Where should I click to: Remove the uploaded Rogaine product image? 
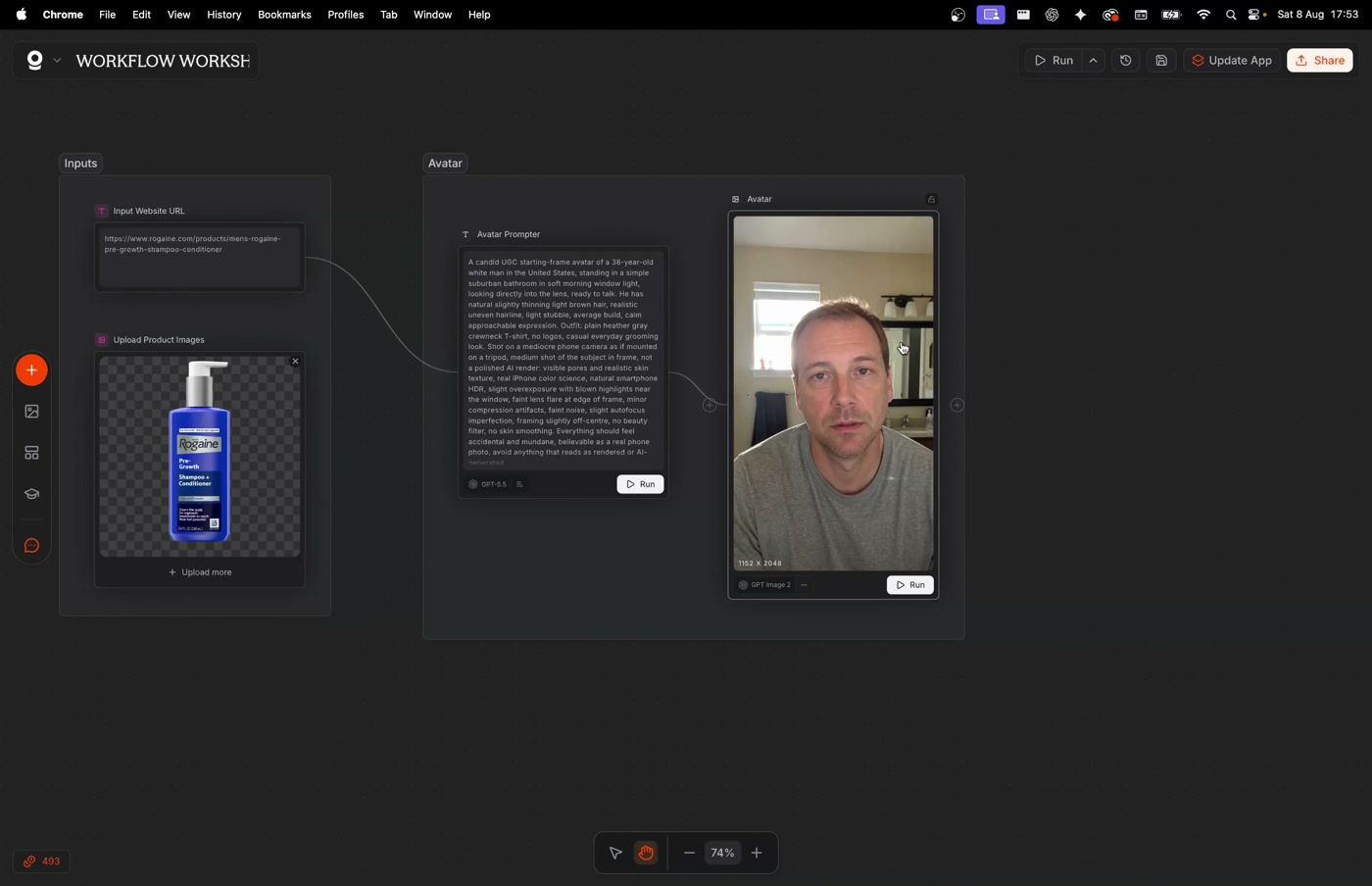[x=295, y=362]
